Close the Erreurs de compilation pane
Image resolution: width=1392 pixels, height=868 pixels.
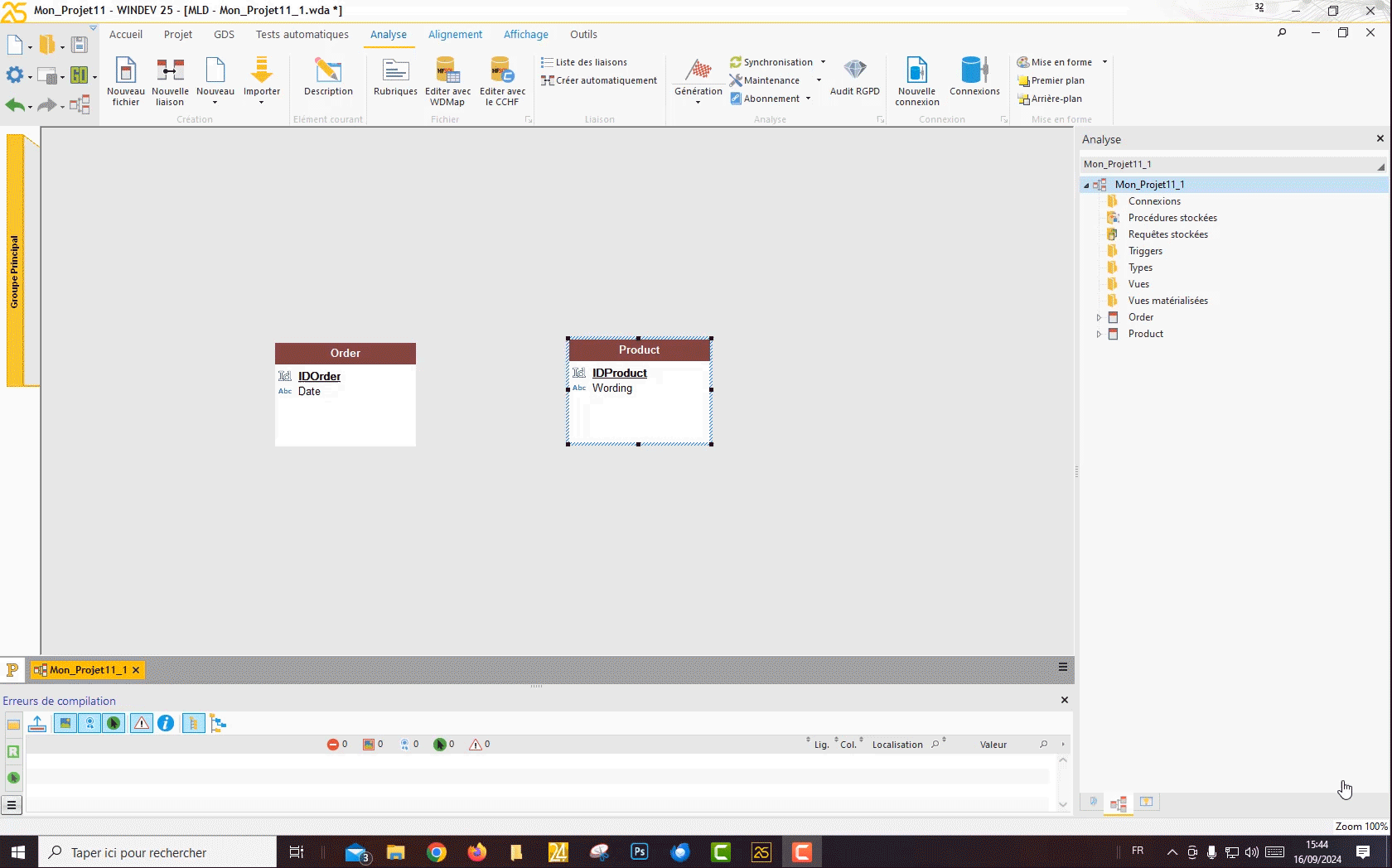[1065, 700]
